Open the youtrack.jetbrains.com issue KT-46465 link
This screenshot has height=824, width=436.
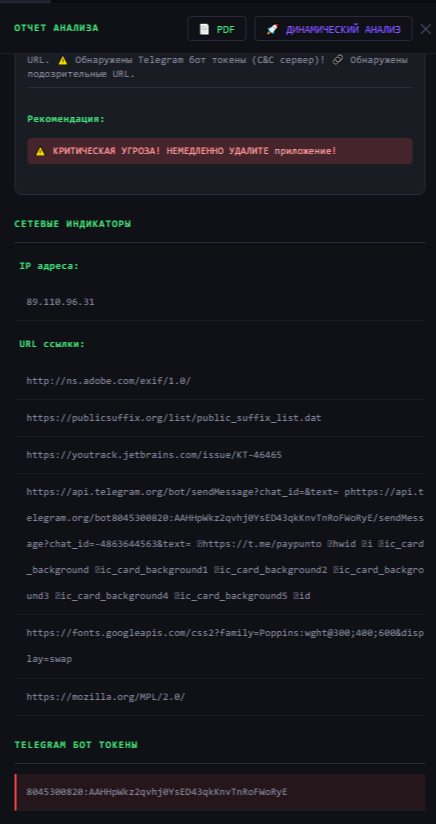(154, 455)
